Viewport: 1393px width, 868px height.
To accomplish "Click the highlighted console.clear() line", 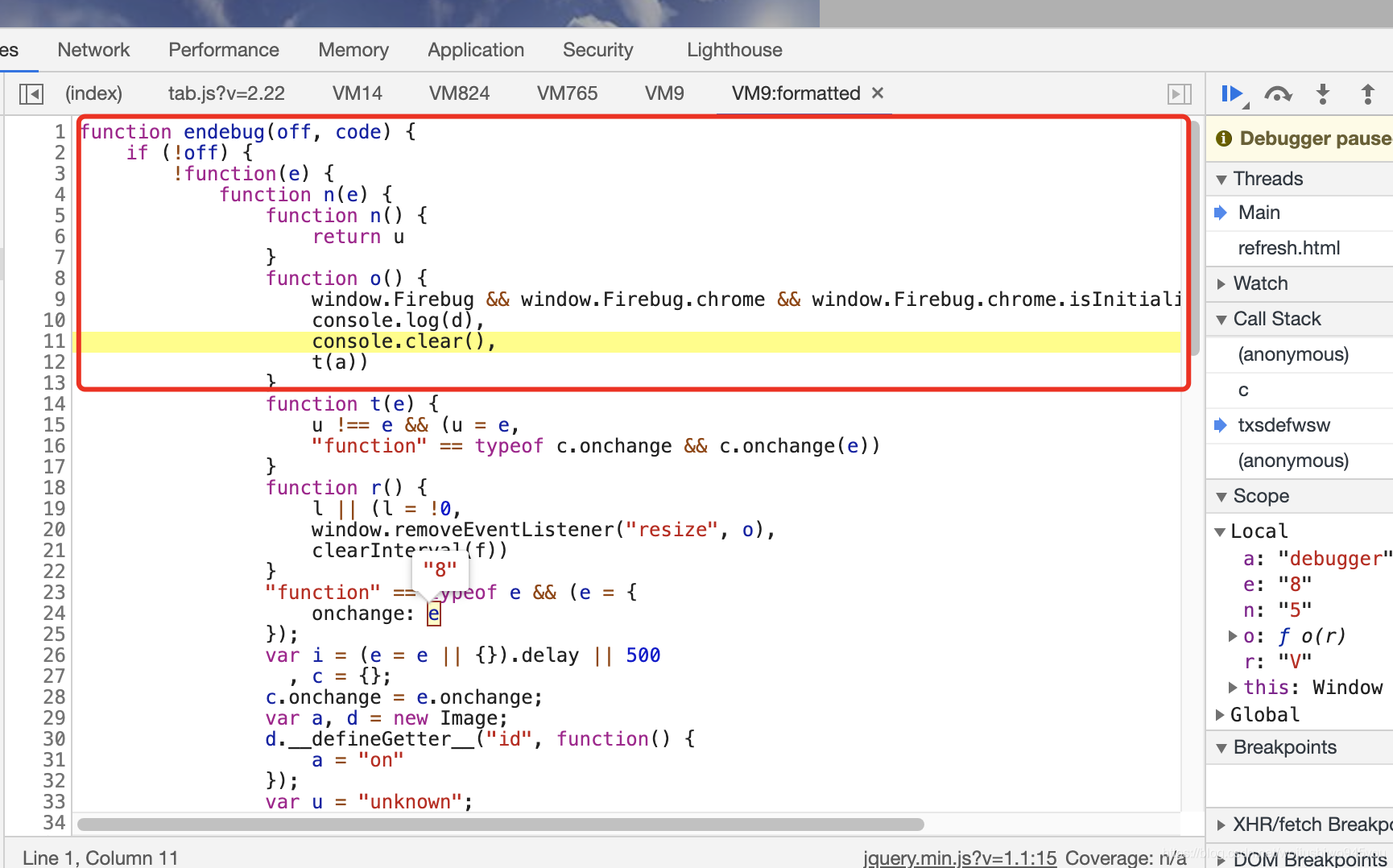I will tap(628, 341).
